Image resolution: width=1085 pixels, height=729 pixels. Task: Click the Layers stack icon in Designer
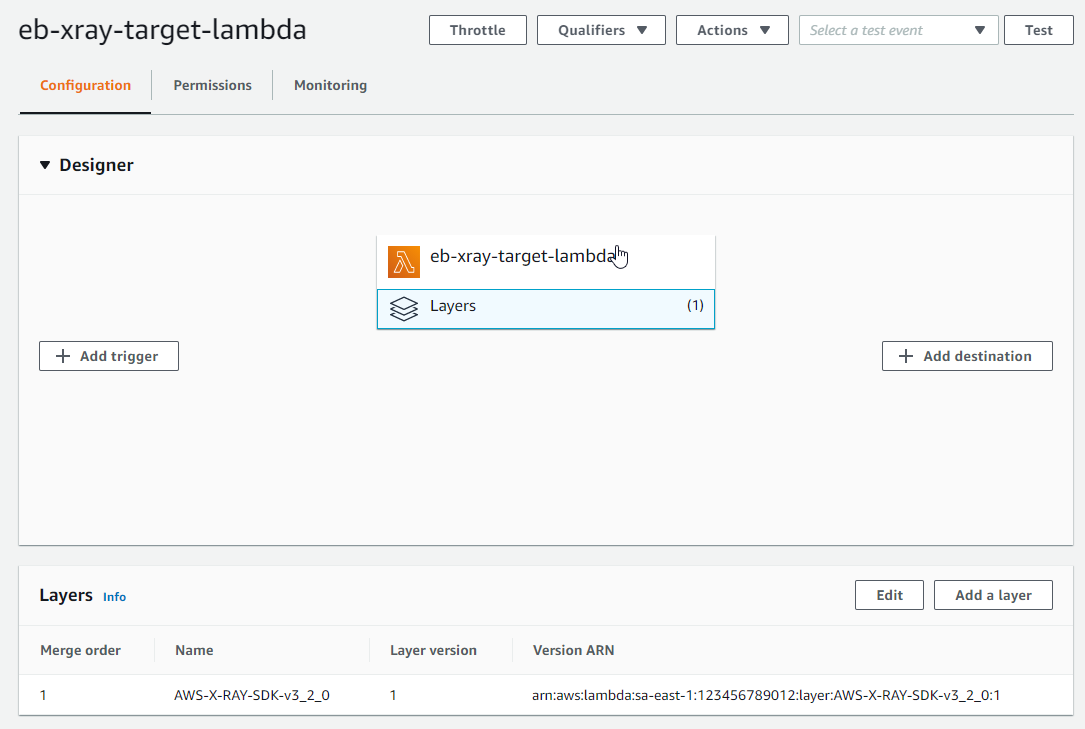click(403, 309)
